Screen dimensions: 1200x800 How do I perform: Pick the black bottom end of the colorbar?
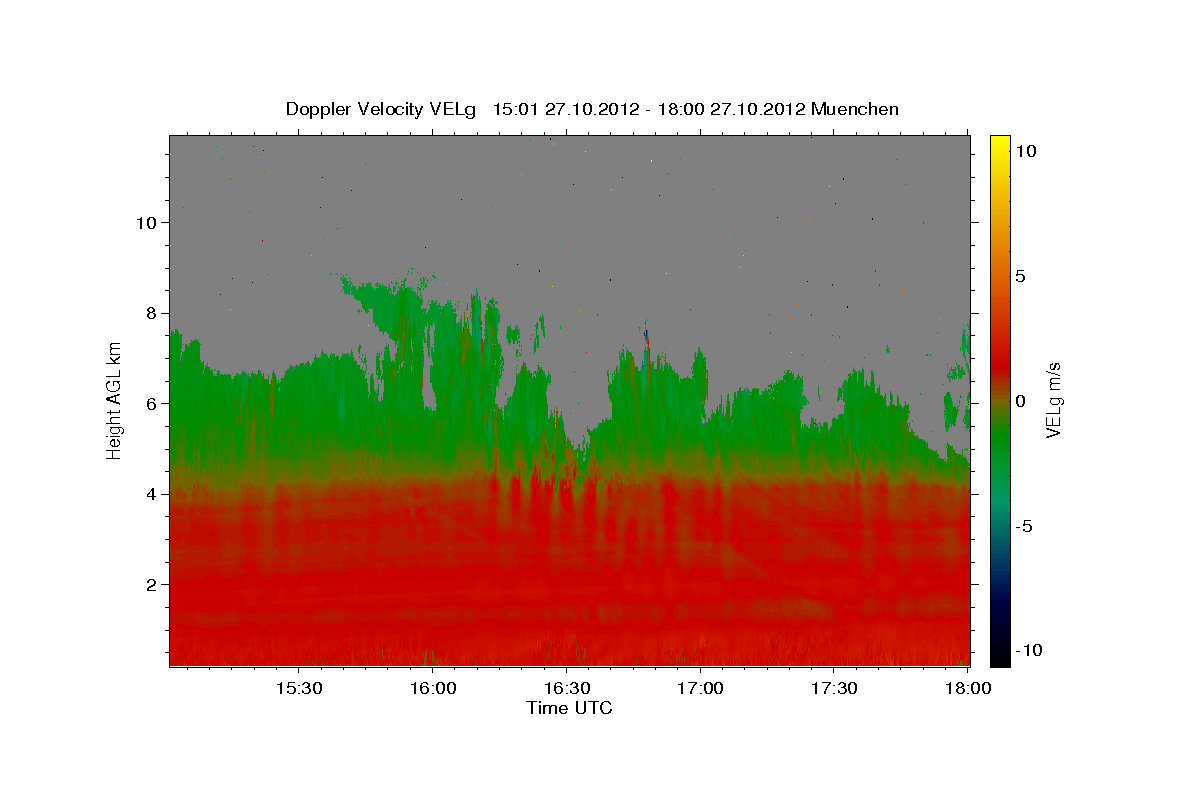point(1000,655)
